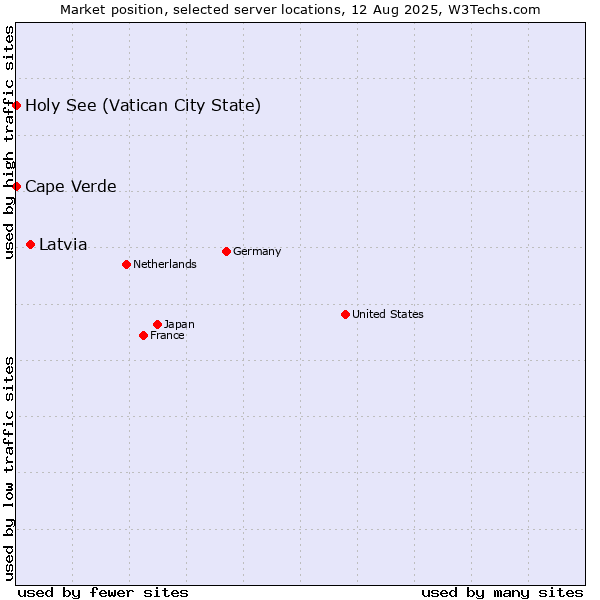This screenshot has width=600, height=600.
Task: Click the Japan data point marker
Action: point(157,324)
